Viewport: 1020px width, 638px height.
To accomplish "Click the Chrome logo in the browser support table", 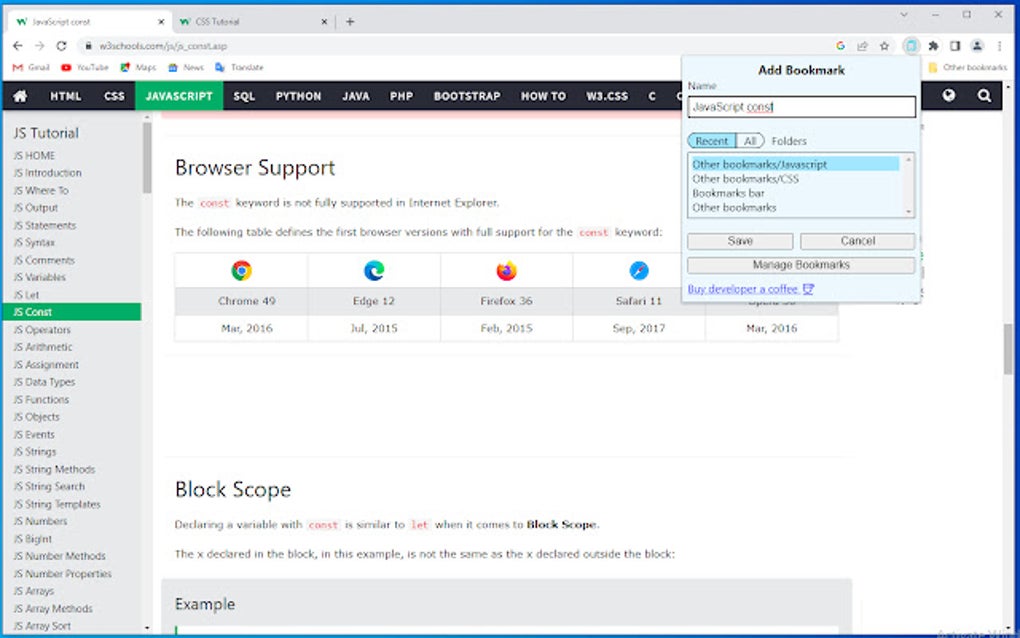I will pyautogui.click(x=240, y=269).
